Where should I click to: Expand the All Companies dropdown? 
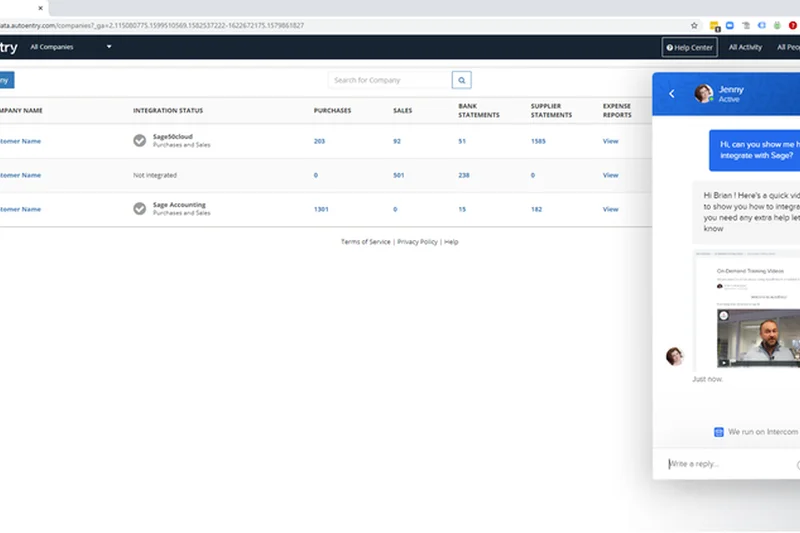click(x=109, y=47)
